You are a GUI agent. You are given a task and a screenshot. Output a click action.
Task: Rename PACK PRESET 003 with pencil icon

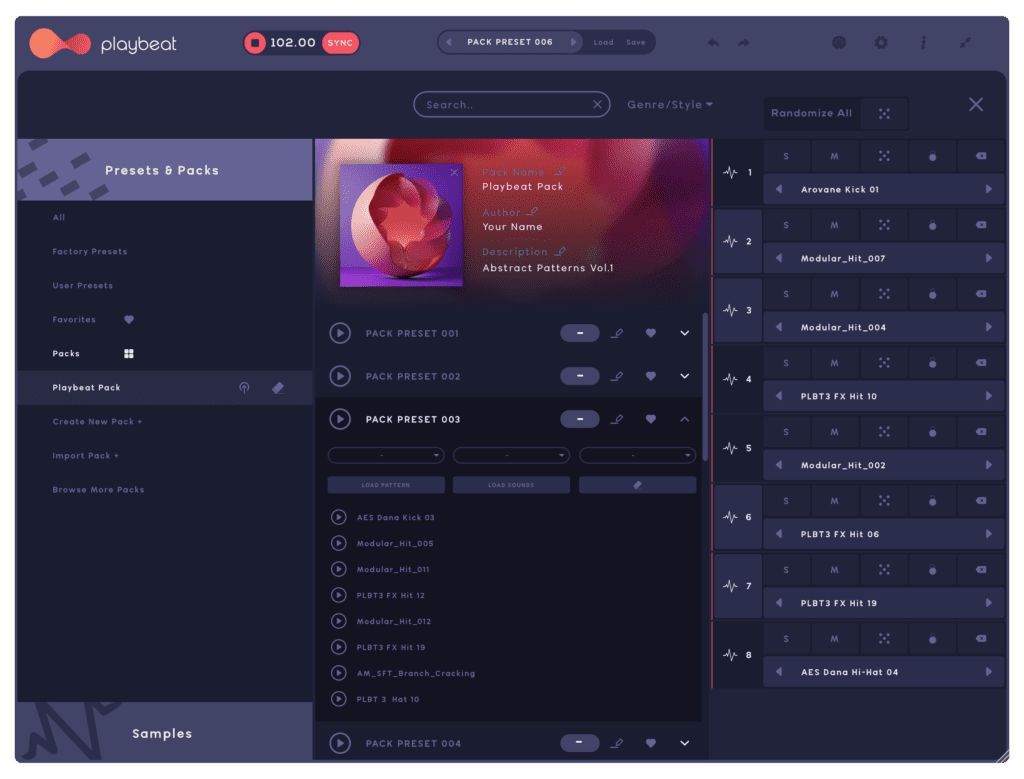click(616, 419)
